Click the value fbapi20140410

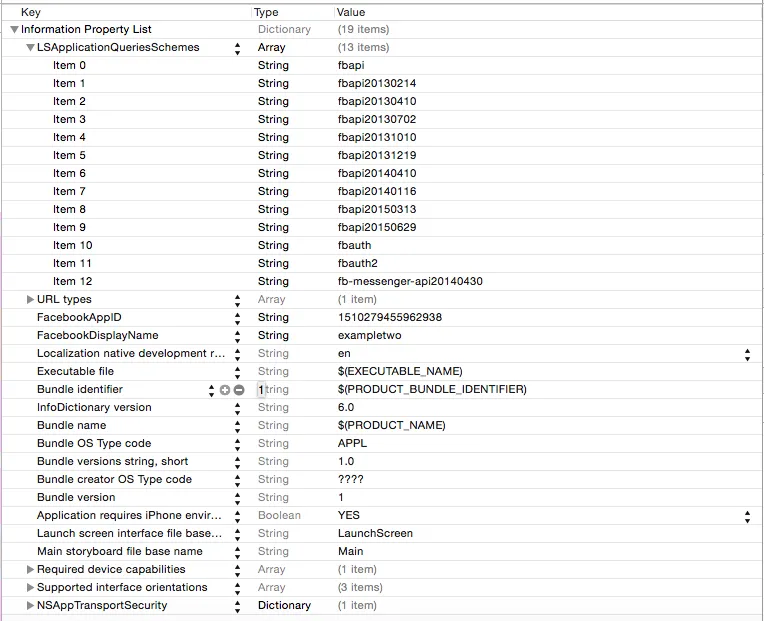tap(377, 173)
